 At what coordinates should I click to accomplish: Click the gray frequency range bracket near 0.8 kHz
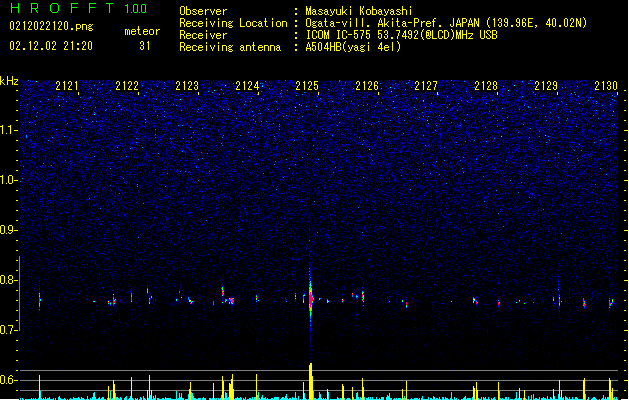point(19,293)
